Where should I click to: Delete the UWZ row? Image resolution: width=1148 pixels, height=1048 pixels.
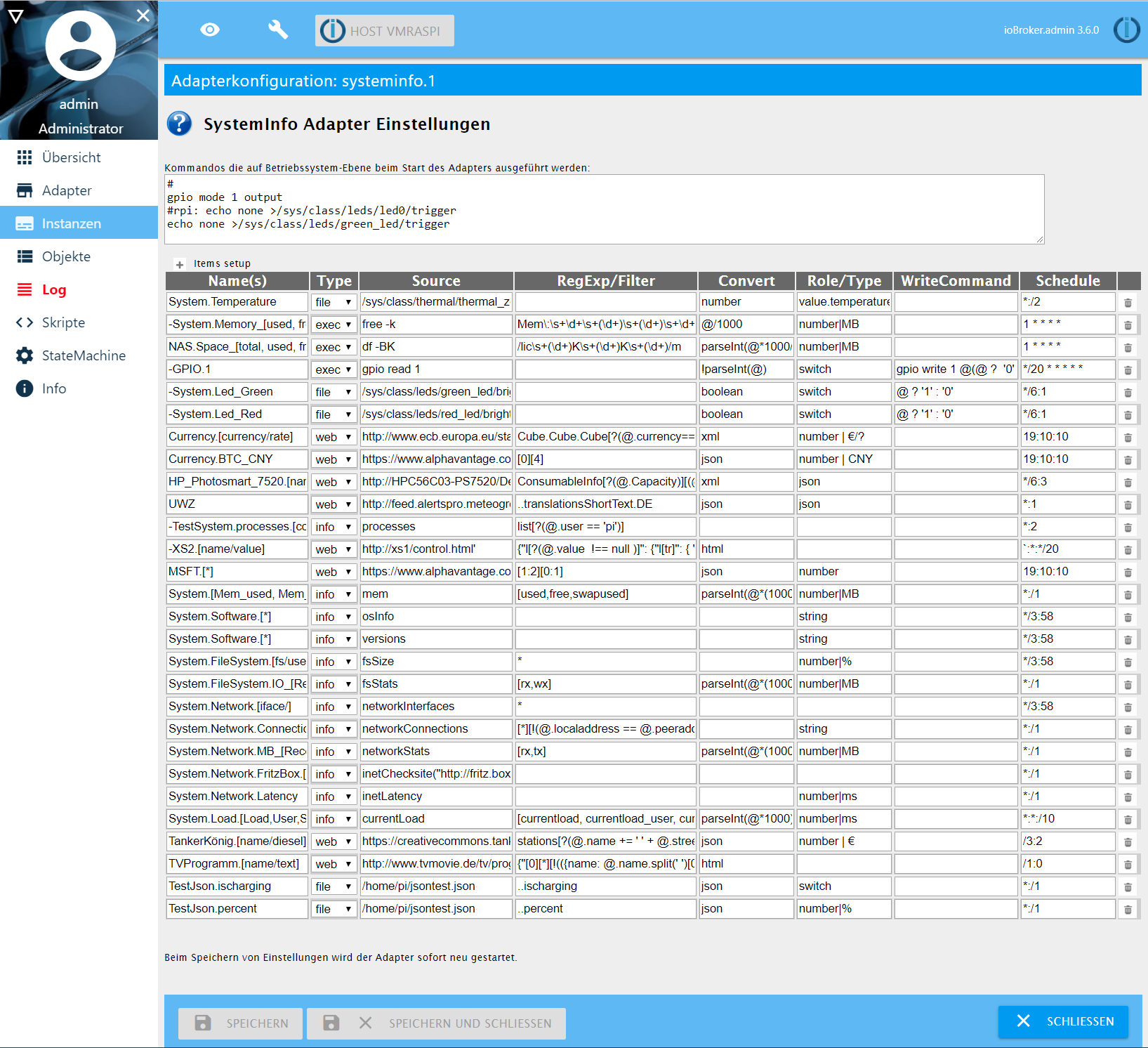(x=1128, y=504)
